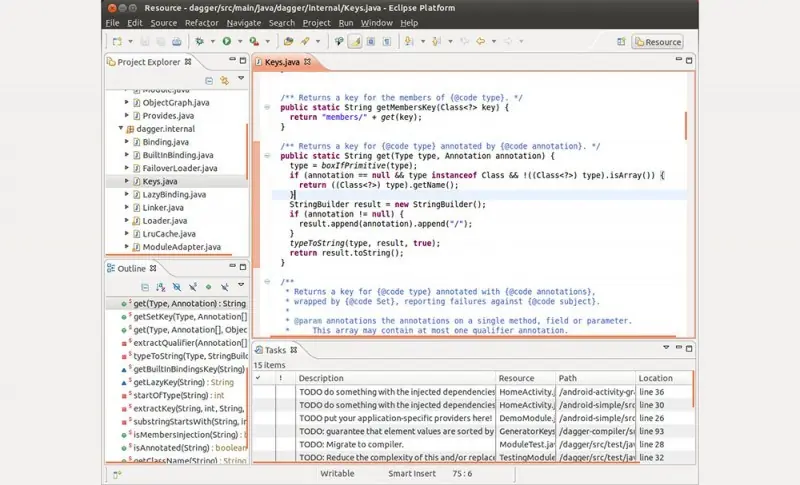Sort Tasks by Path column header
The width and height of the screenshot is (800, 485).
click(x=595, y=378)
